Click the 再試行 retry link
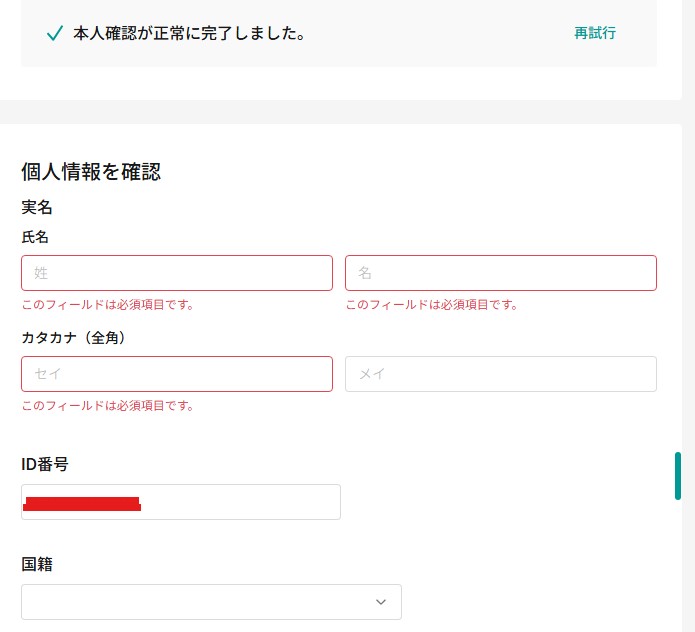This screenshot has width=695, height=632. tap(595, 33)
